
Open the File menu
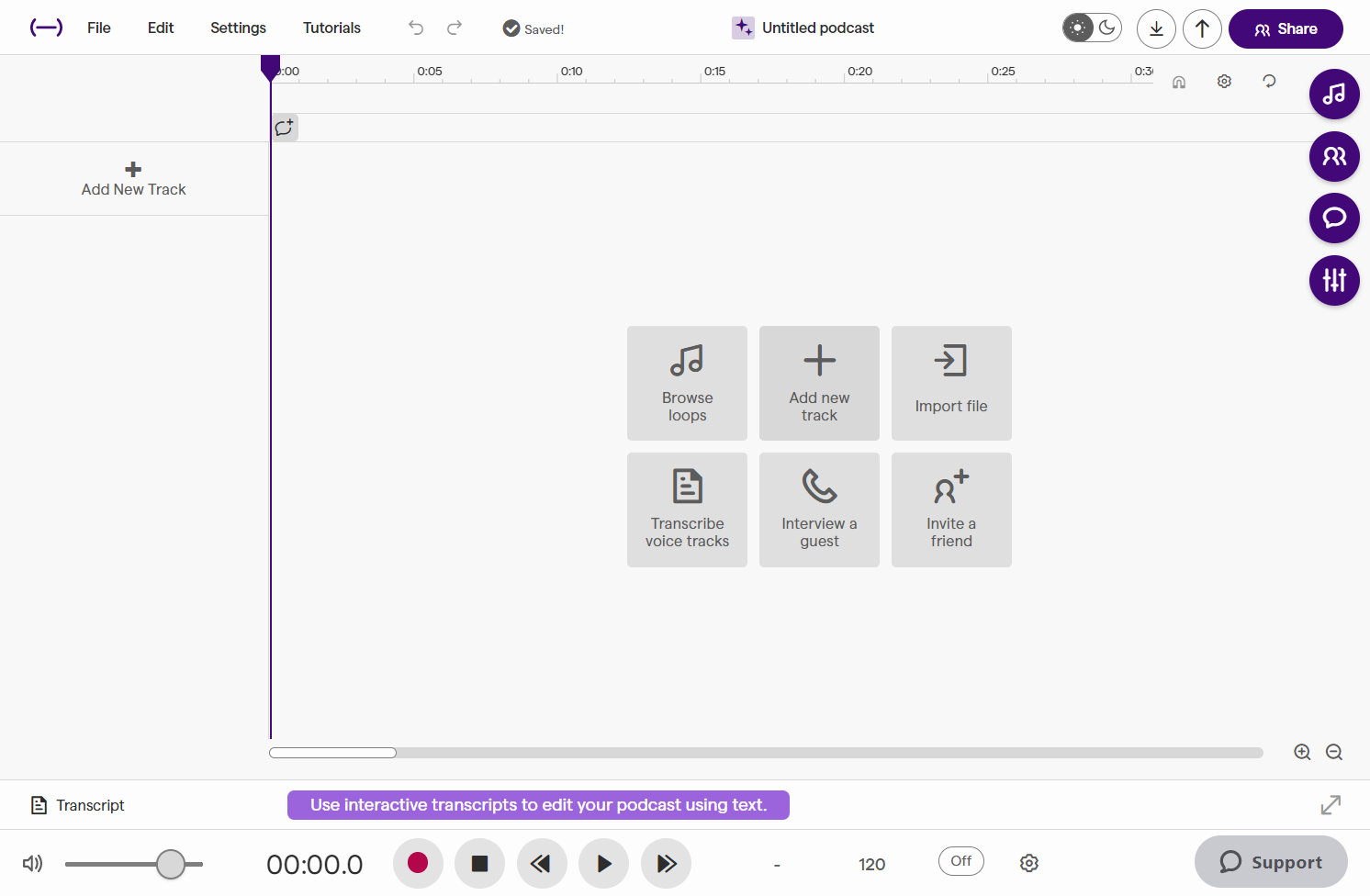pos(99,28)
